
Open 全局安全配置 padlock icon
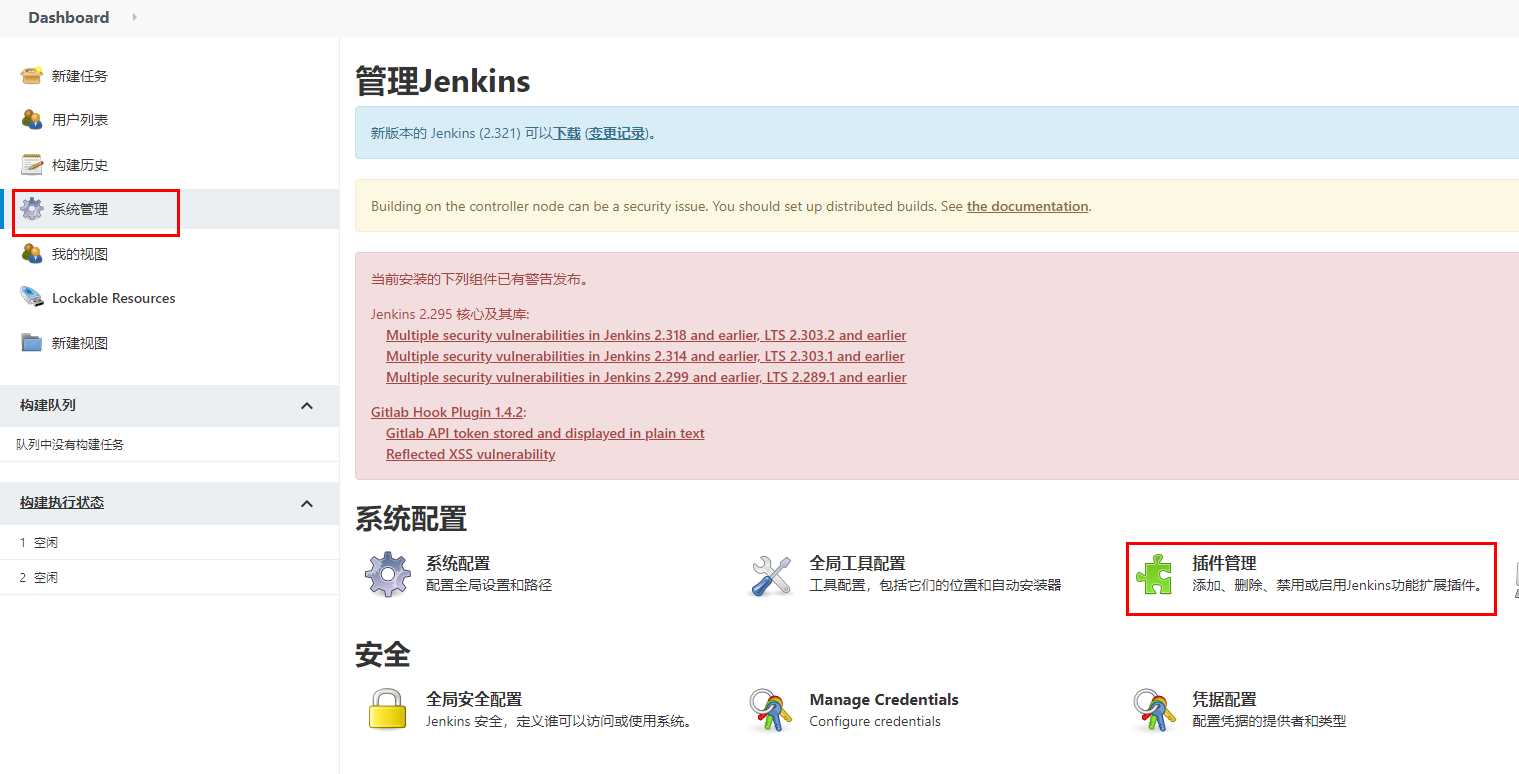point(387,710)
